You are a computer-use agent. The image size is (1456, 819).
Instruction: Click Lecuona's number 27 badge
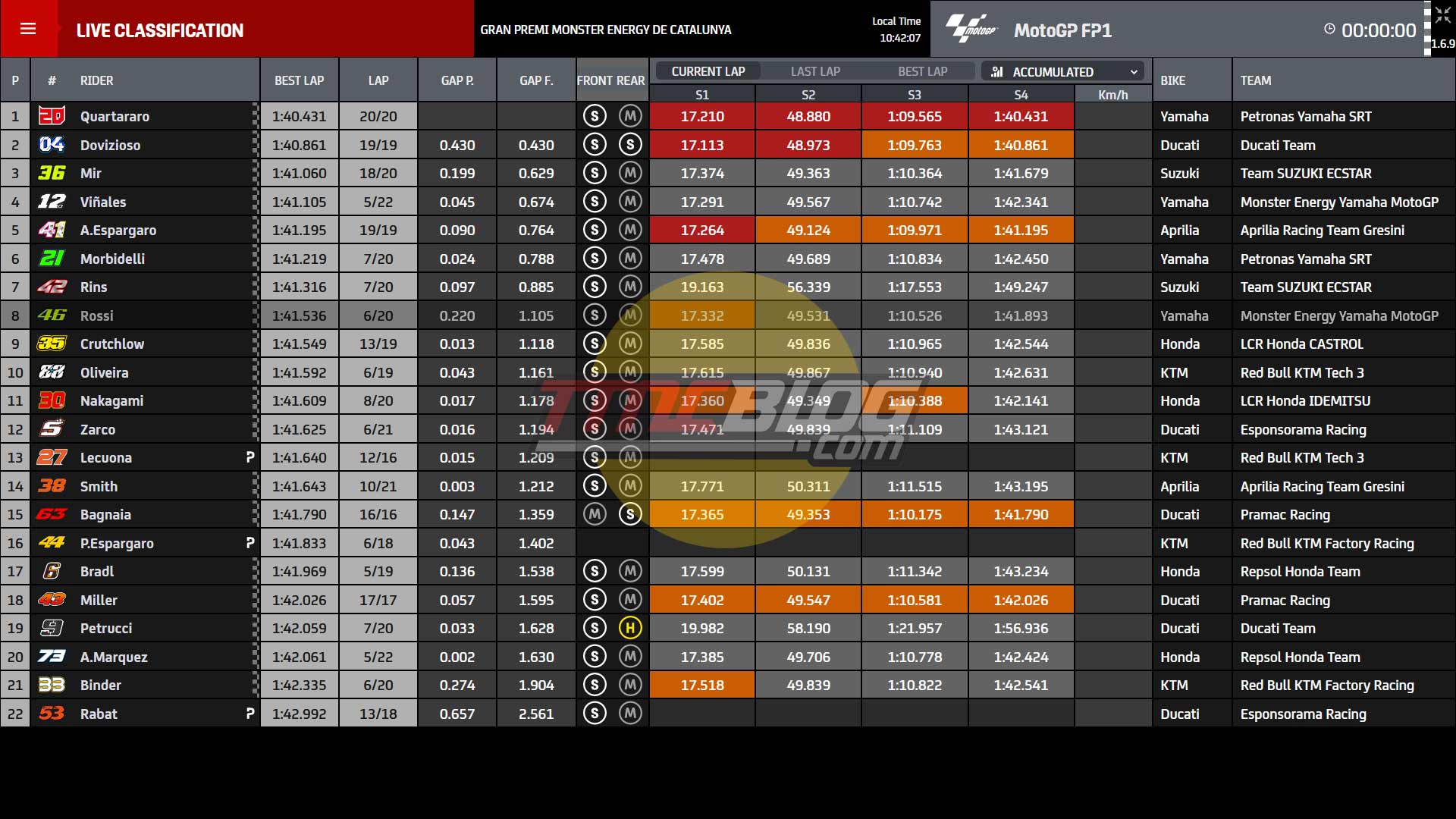[x=52, y=457]
